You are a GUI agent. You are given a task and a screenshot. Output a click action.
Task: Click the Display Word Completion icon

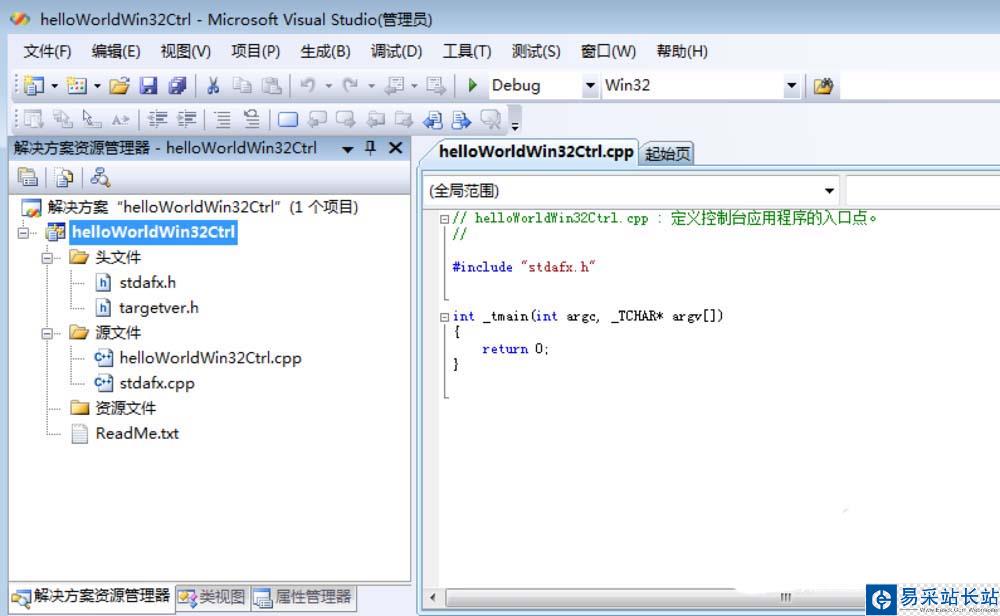121,119
